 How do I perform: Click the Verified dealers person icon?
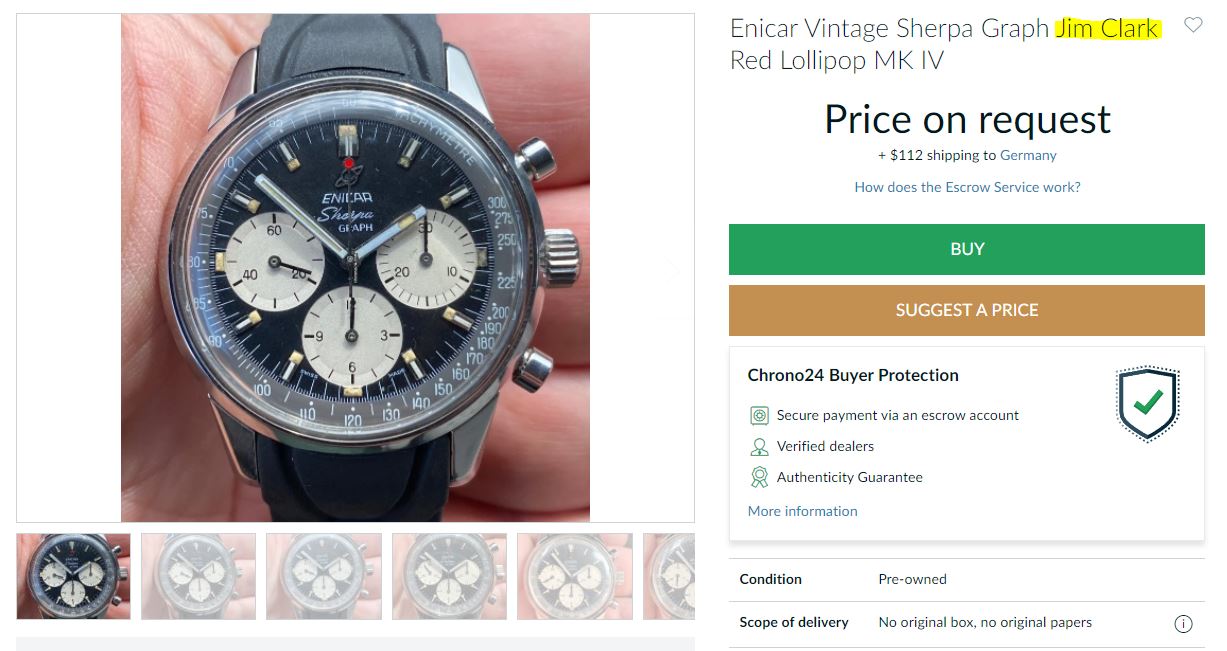(x=759, y=446)
